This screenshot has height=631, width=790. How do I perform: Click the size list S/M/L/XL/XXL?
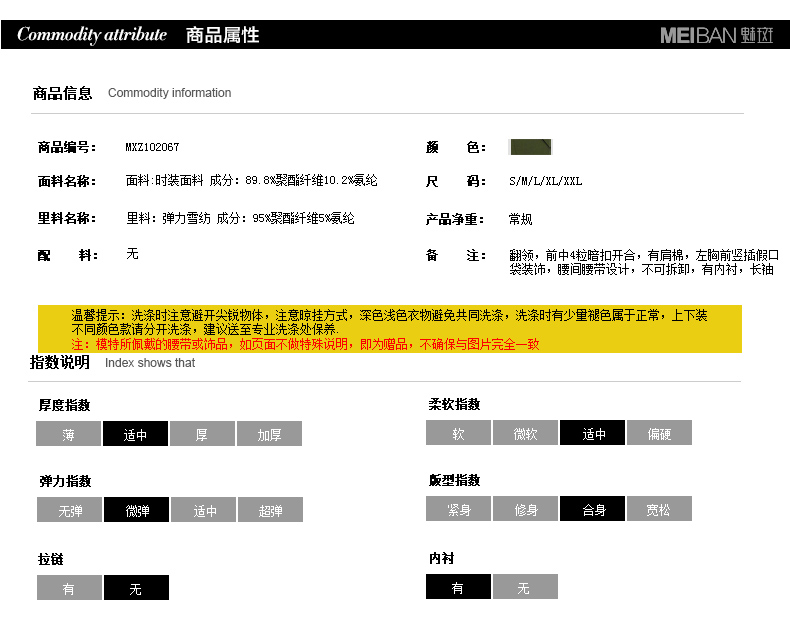click(546, 181)
